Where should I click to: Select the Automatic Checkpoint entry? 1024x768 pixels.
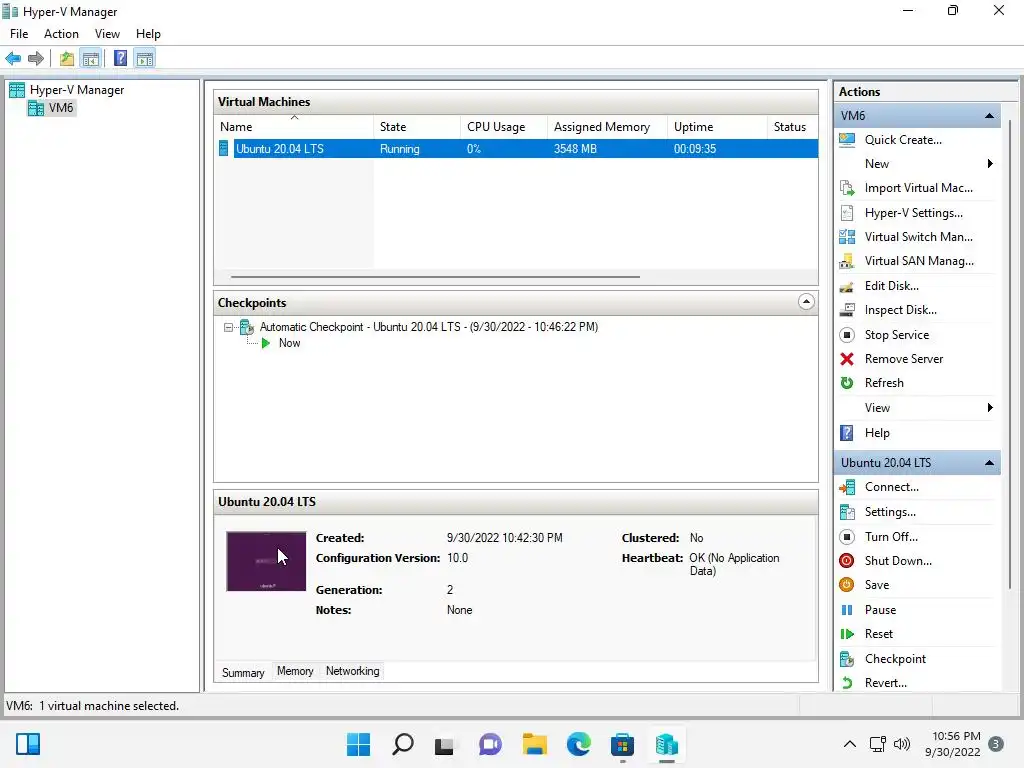coord(428,327)
